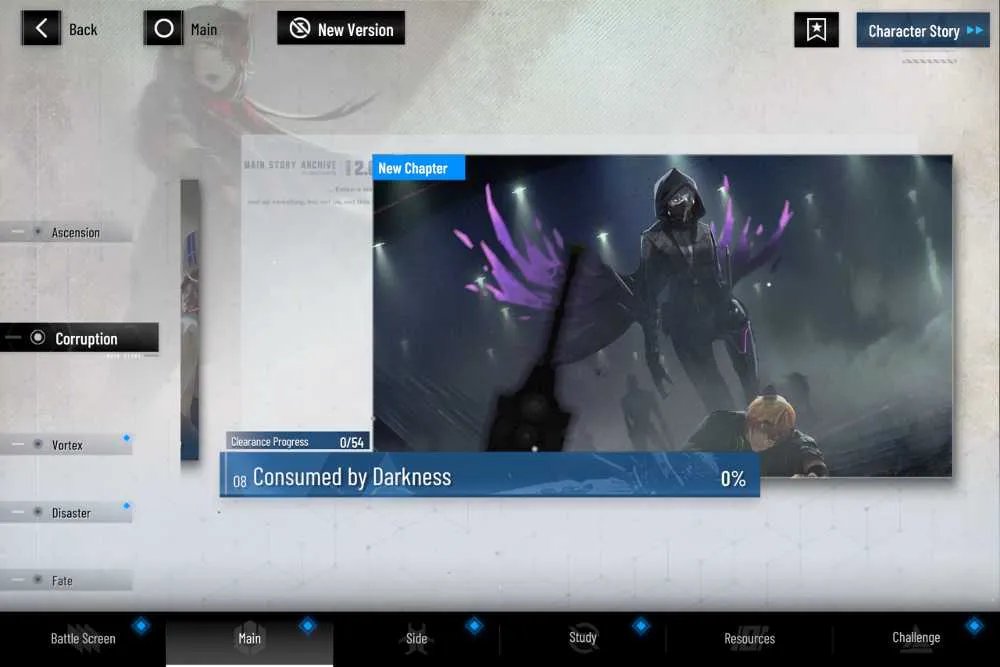Tap blue diamond marker on Challenge tab
Screen dimensions: 1000x667
point(974,626)
